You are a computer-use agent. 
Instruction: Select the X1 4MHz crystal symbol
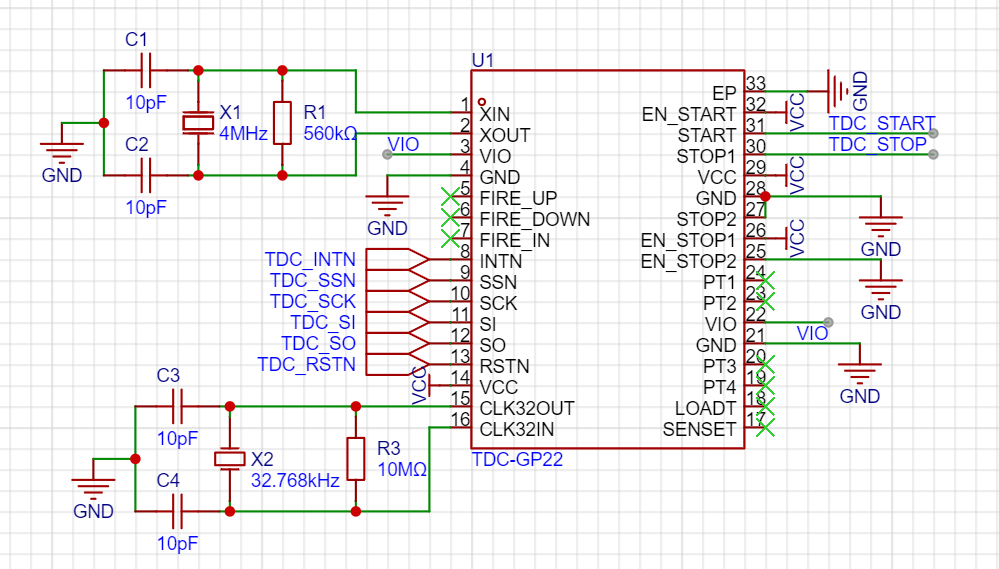click(x=198, y=122)
